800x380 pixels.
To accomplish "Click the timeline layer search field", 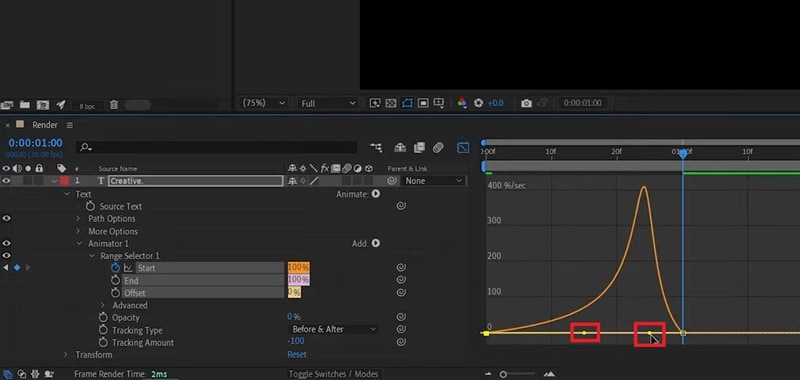I will pos(216,147).
